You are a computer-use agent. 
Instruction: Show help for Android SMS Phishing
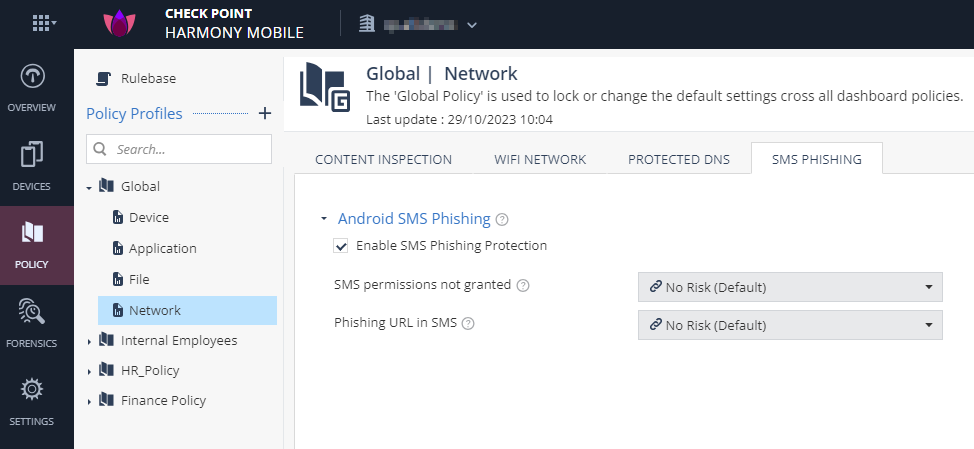(x=503, y=219)
